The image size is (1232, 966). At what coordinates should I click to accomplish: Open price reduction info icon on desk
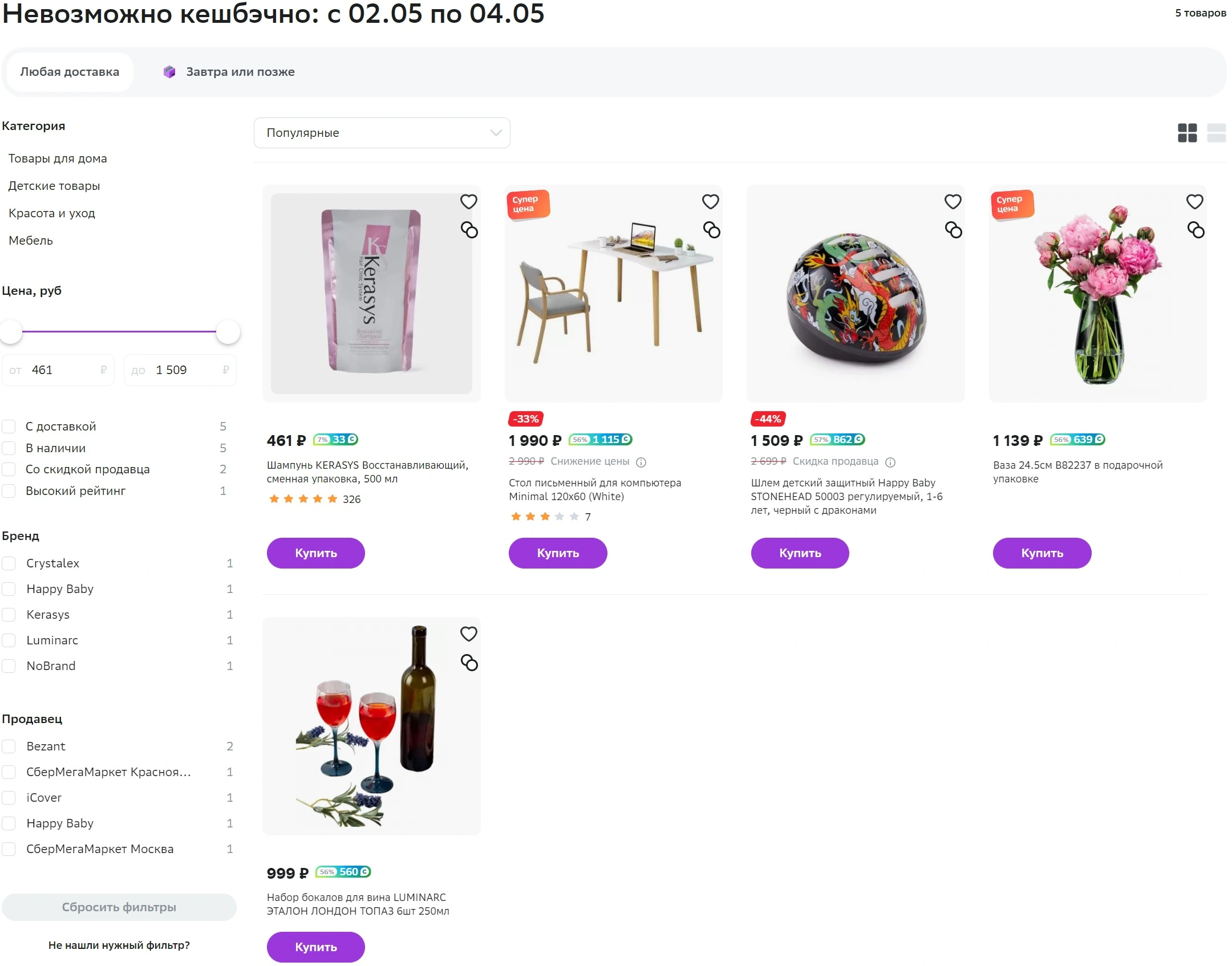pyautogui.click(x=641, y=462)
